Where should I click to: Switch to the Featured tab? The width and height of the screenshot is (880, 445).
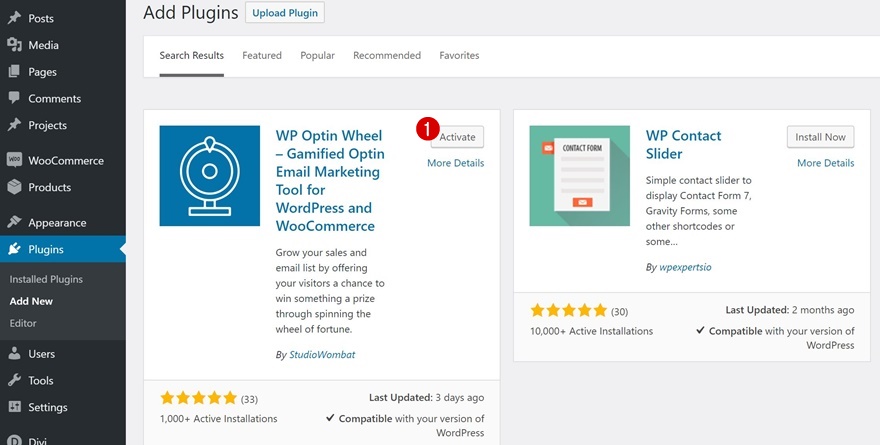[262, 56]
